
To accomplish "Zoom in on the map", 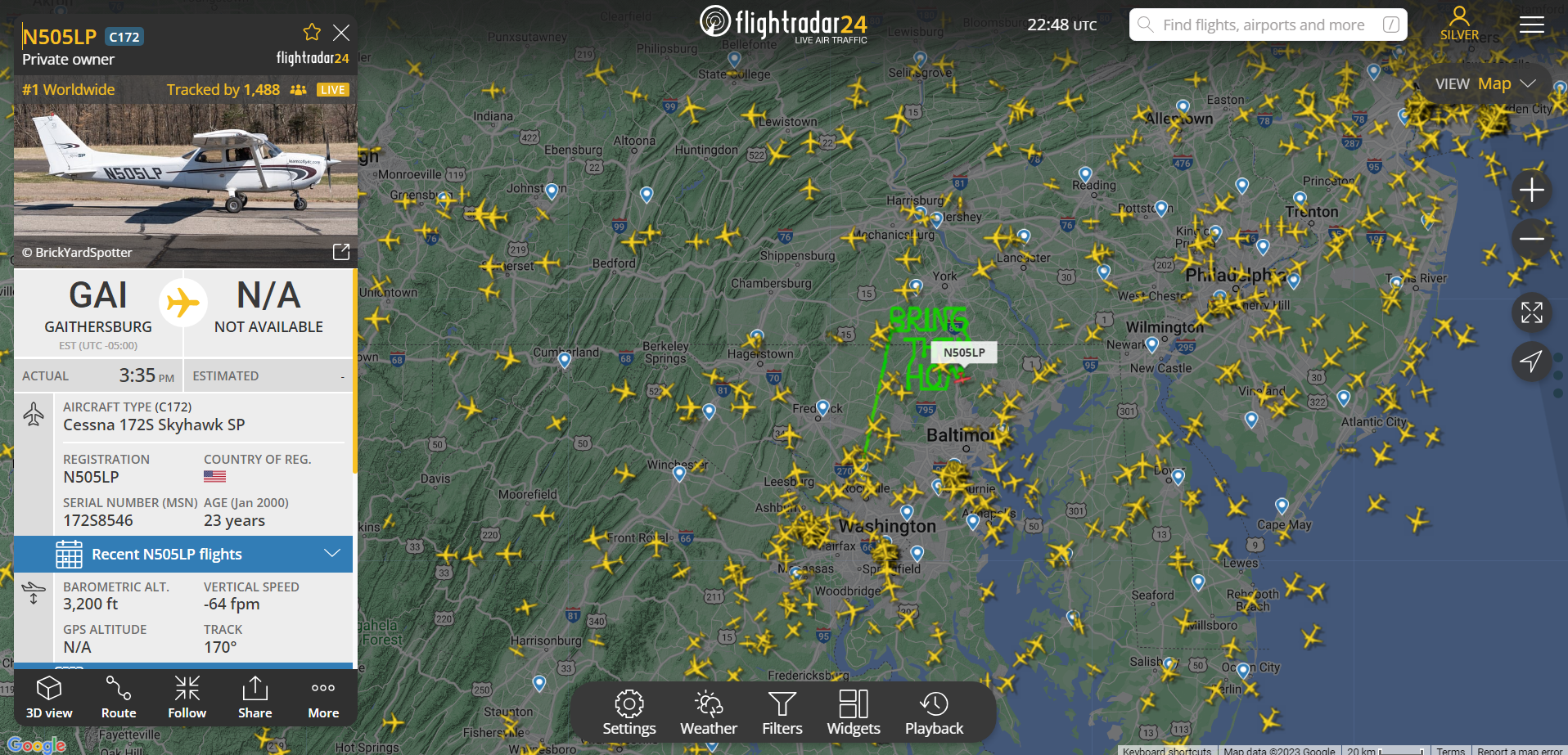I will [1532, 190].
